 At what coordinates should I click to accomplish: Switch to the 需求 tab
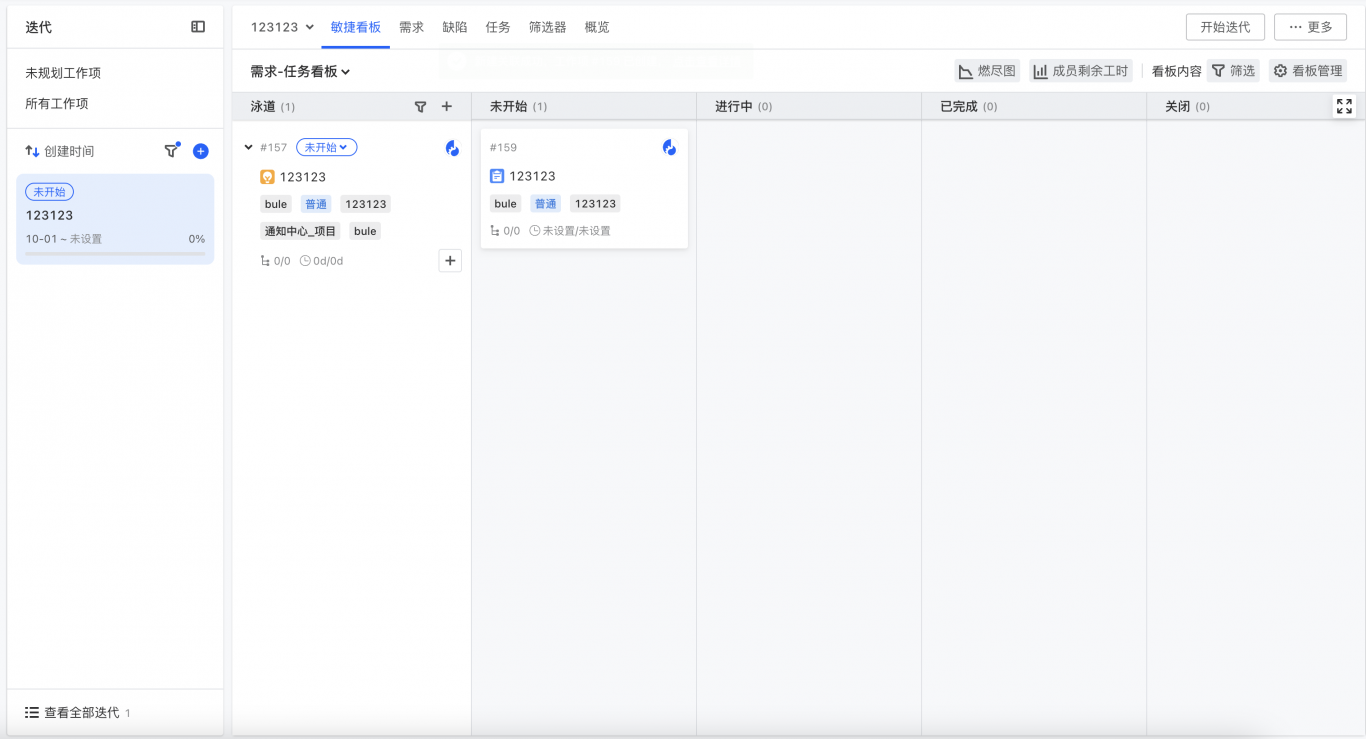pos(411,27)
